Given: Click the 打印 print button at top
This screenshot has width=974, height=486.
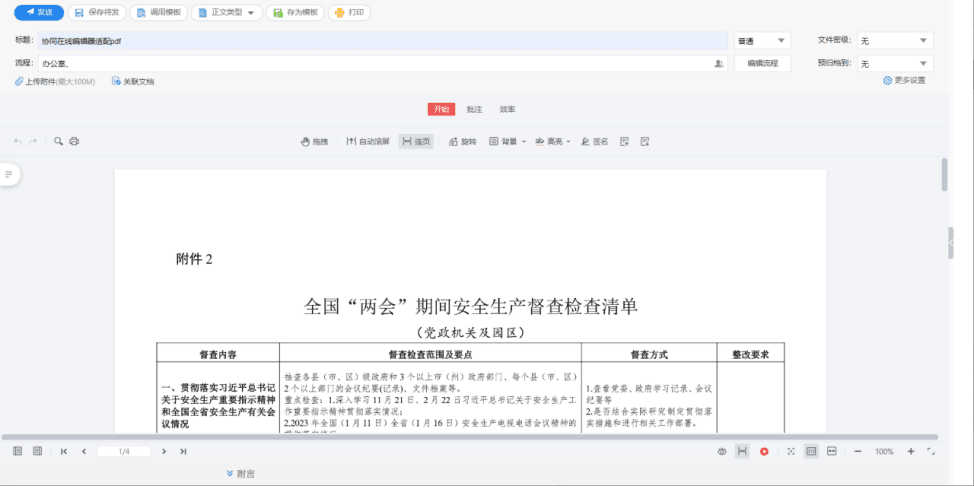Looking at the screenshot, I should (x=350, y=12).
